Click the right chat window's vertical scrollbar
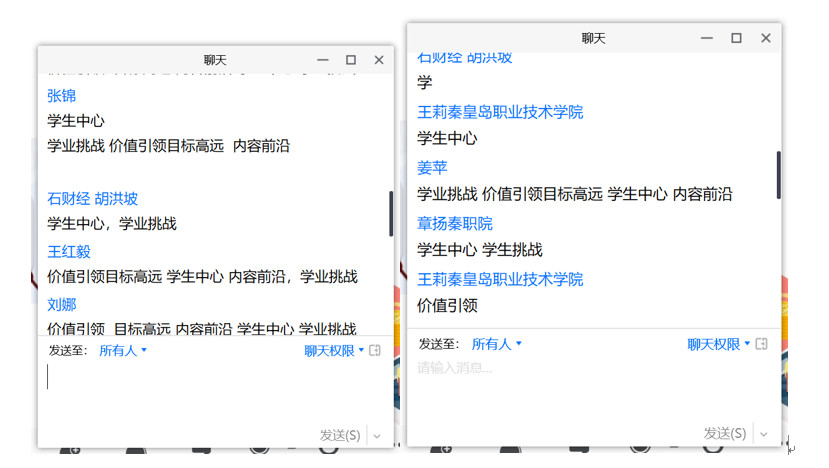 tap(778, 175)
